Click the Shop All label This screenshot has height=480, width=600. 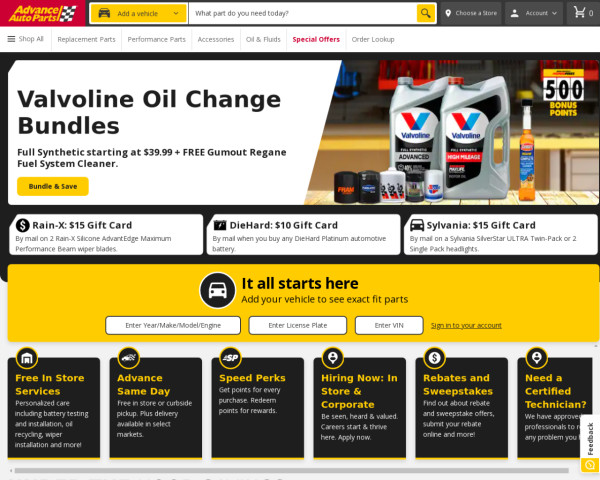[31, 39]
